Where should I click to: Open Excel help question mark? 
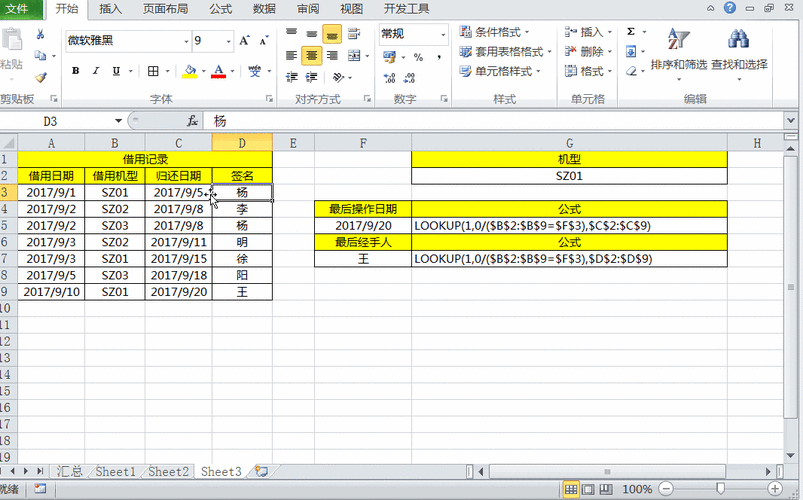tap(730, 8)
